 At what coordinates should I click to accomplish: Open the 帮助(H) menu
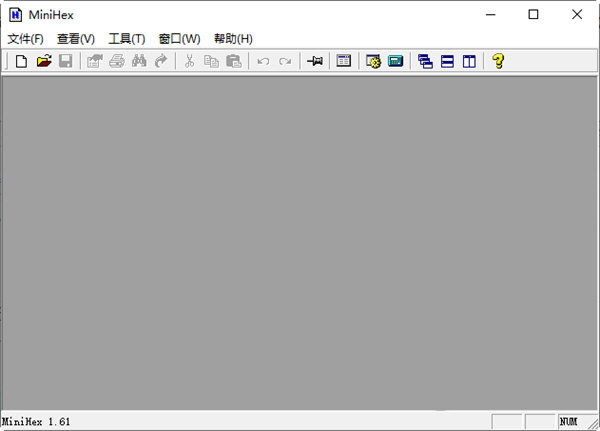[x=233, y=39]
